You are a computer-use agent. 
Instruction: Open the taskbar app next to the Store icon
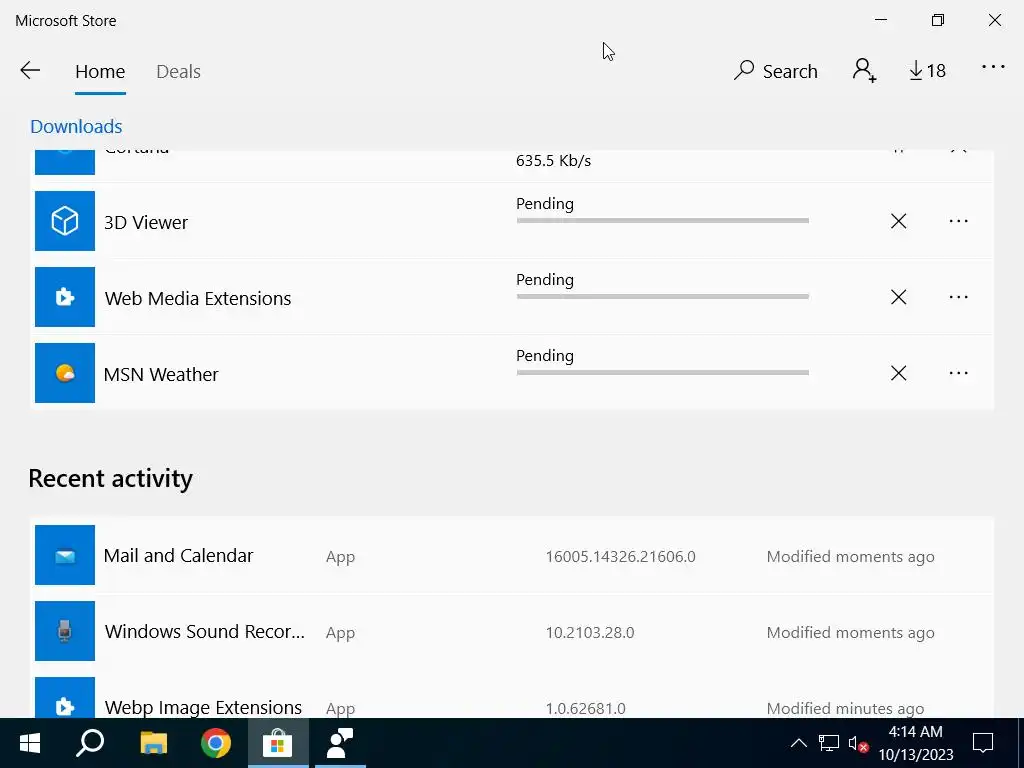[x=340, y=743]
